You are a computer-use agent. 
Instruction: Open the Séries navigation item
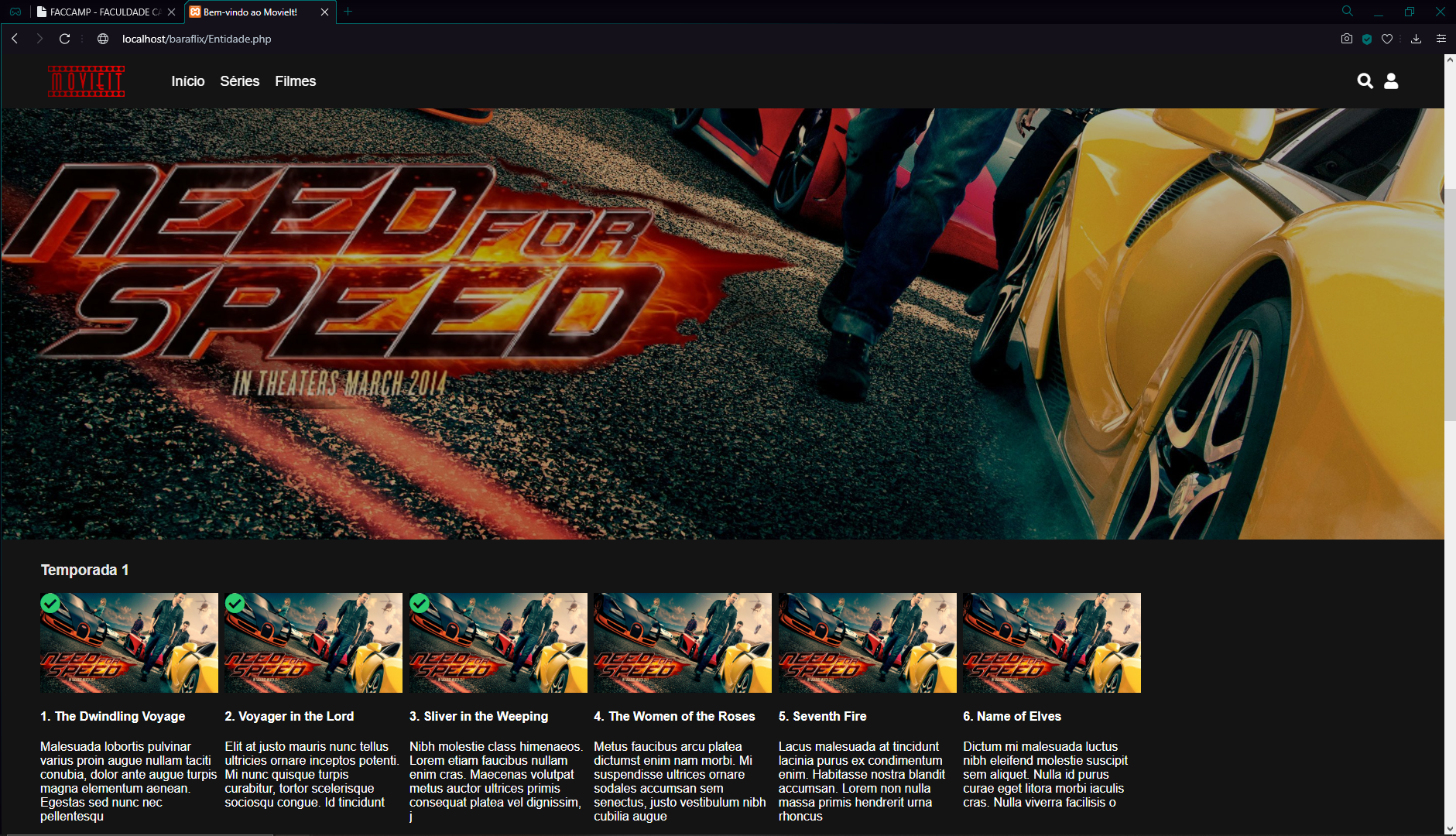240,81
